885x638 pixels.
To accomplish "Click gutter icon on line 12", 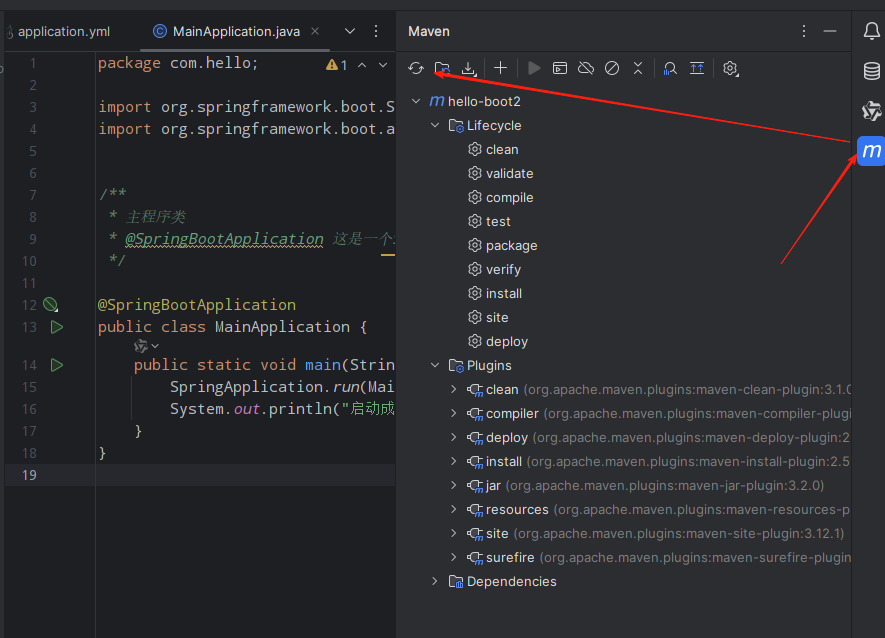I will click(x=51, y=305).
